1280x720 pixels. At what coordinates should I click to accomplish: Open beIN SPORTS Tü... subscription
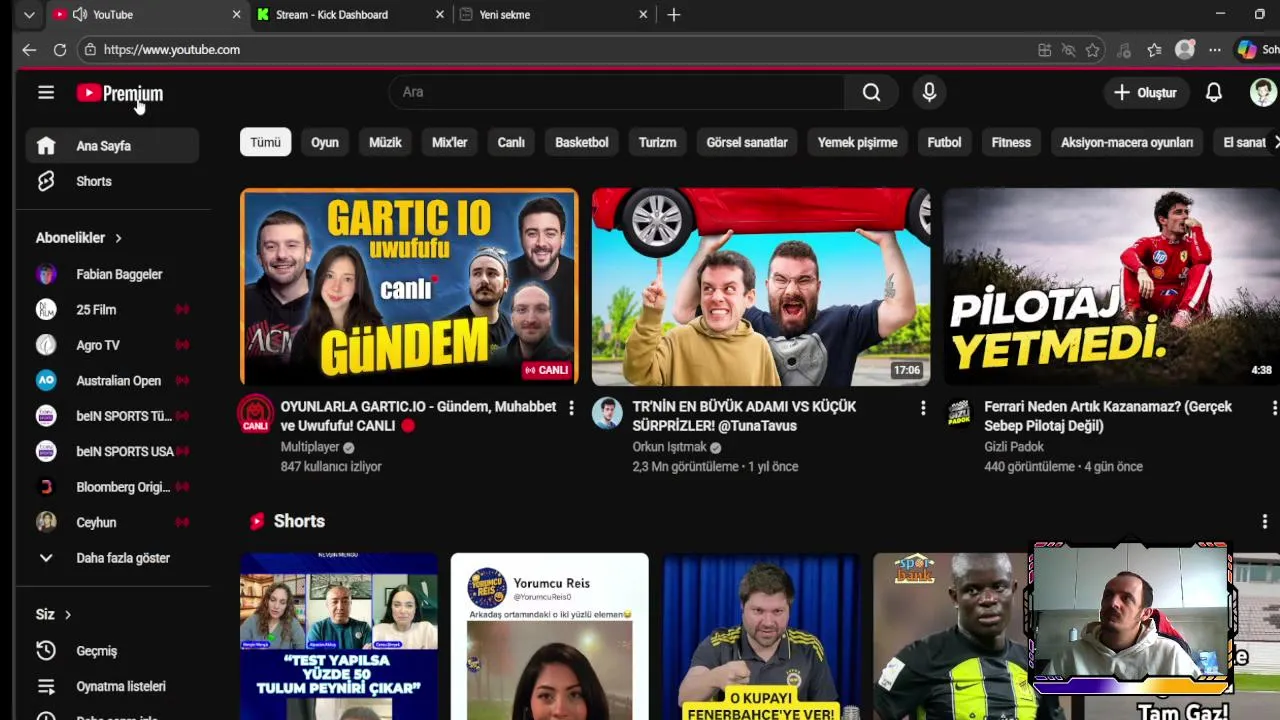tap(112, 416)
